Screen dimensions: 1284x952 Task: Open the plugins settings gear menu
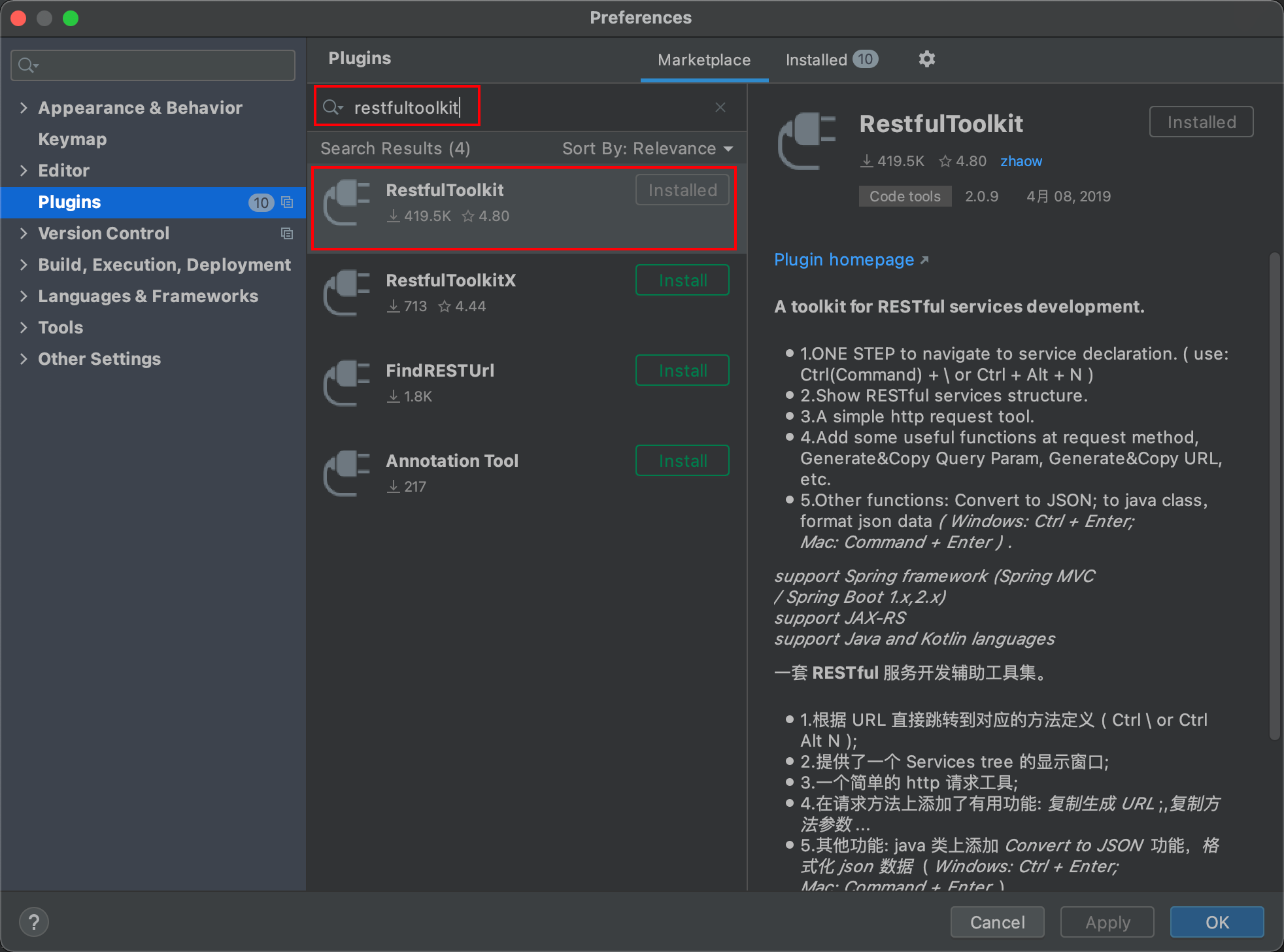click(926, 59)
